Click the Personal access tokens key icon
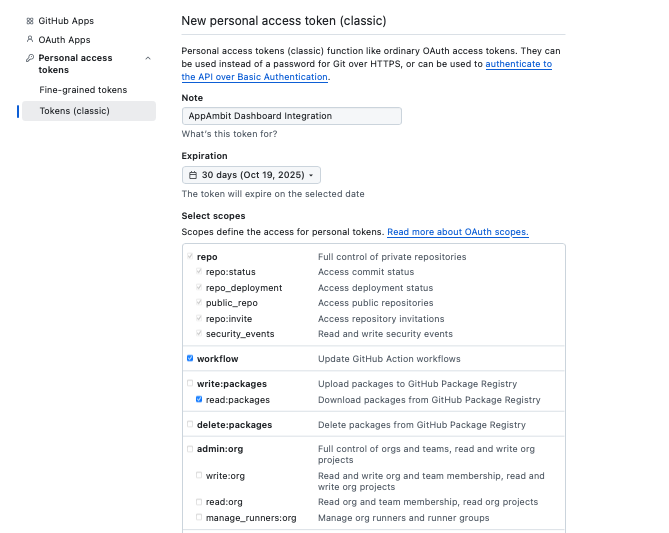 pos(30,58)
